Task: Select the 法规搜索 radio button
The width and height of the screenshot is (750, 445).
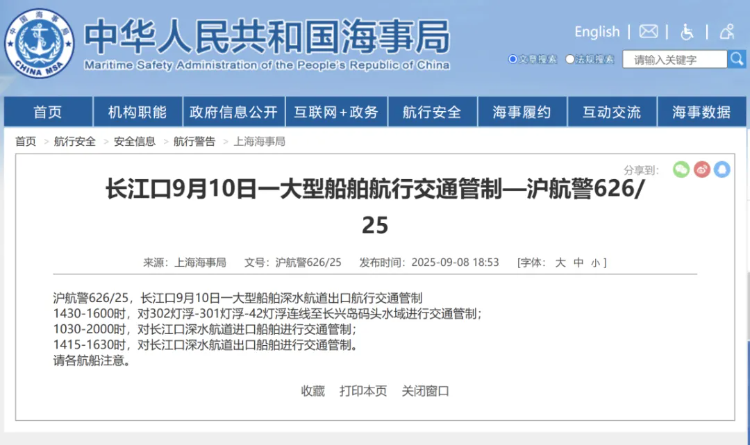Action: 570,59
